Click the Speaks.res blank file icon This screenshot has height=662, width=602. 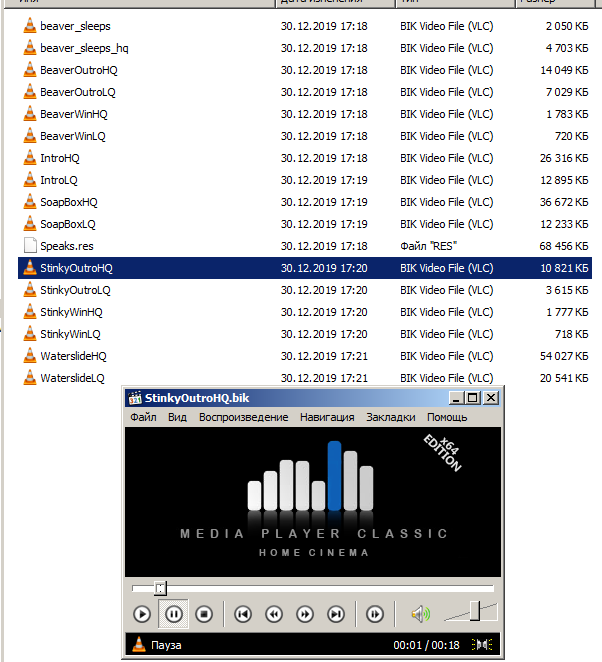click(30, 245)
